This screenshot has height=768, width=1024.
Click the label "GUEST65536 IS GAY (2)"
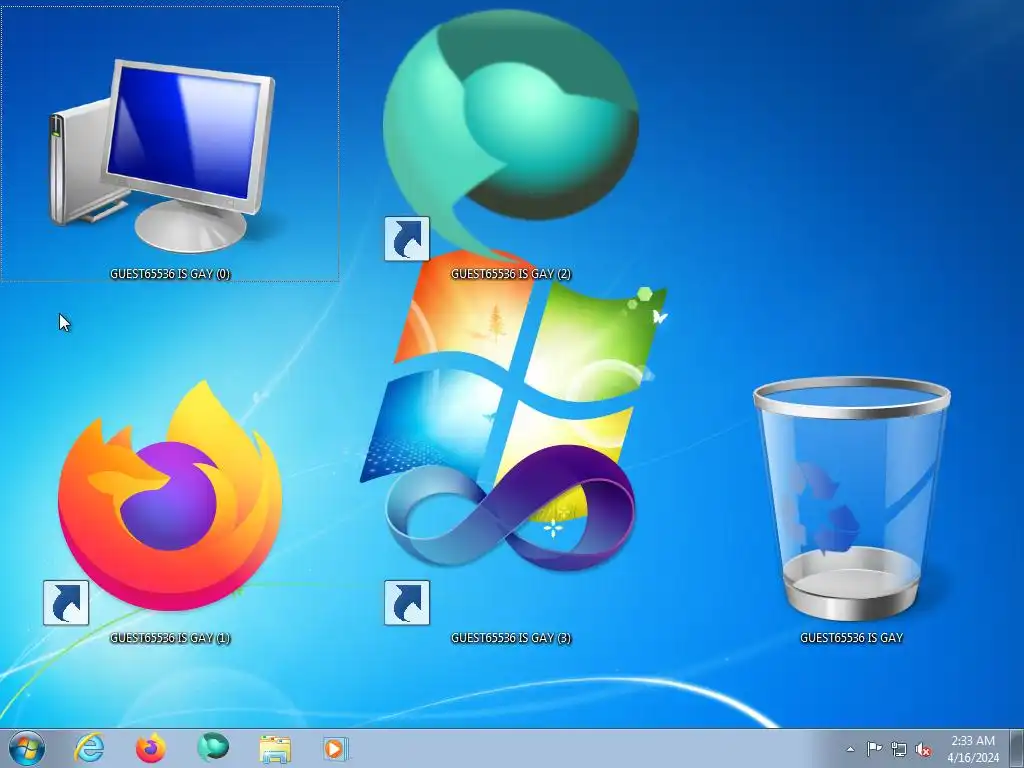tap(511, 274)
